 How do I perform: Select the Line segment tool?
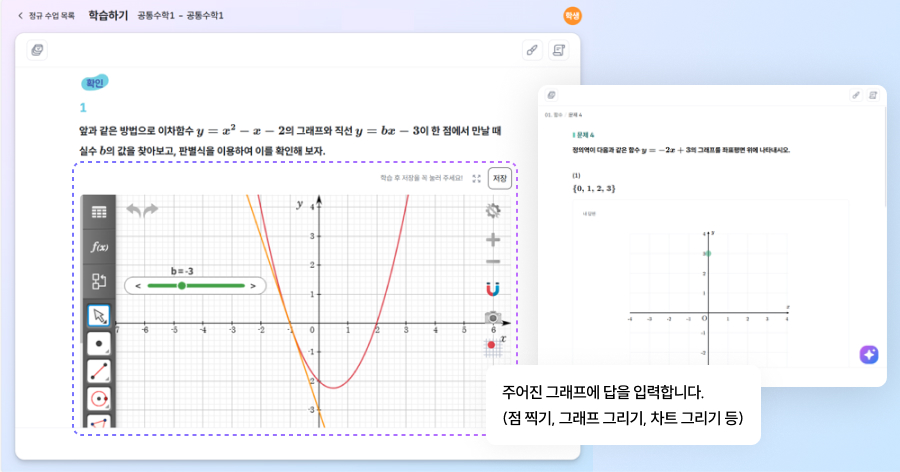tap(99, 372)
